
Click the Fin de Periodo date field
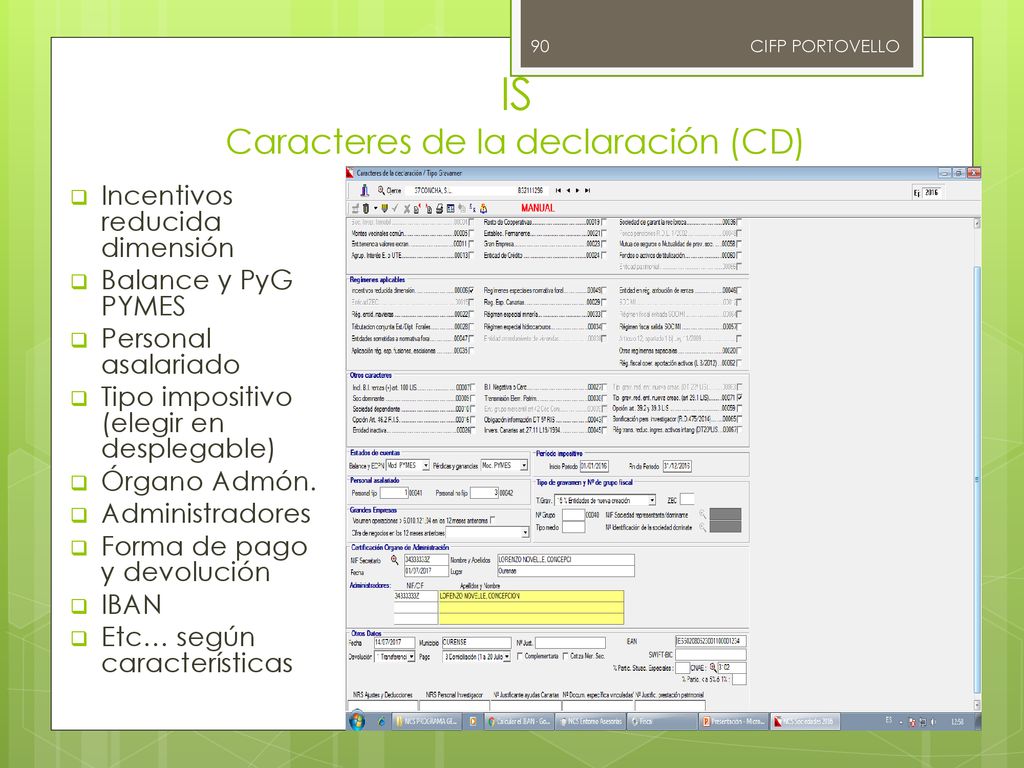pos(677,466)
